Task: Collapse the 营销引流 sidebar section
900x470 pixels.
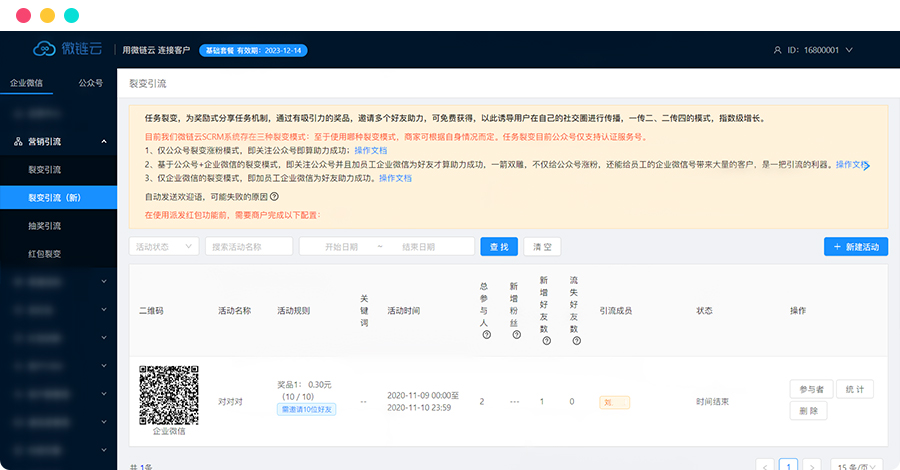Action: click(x=105, y=142)
